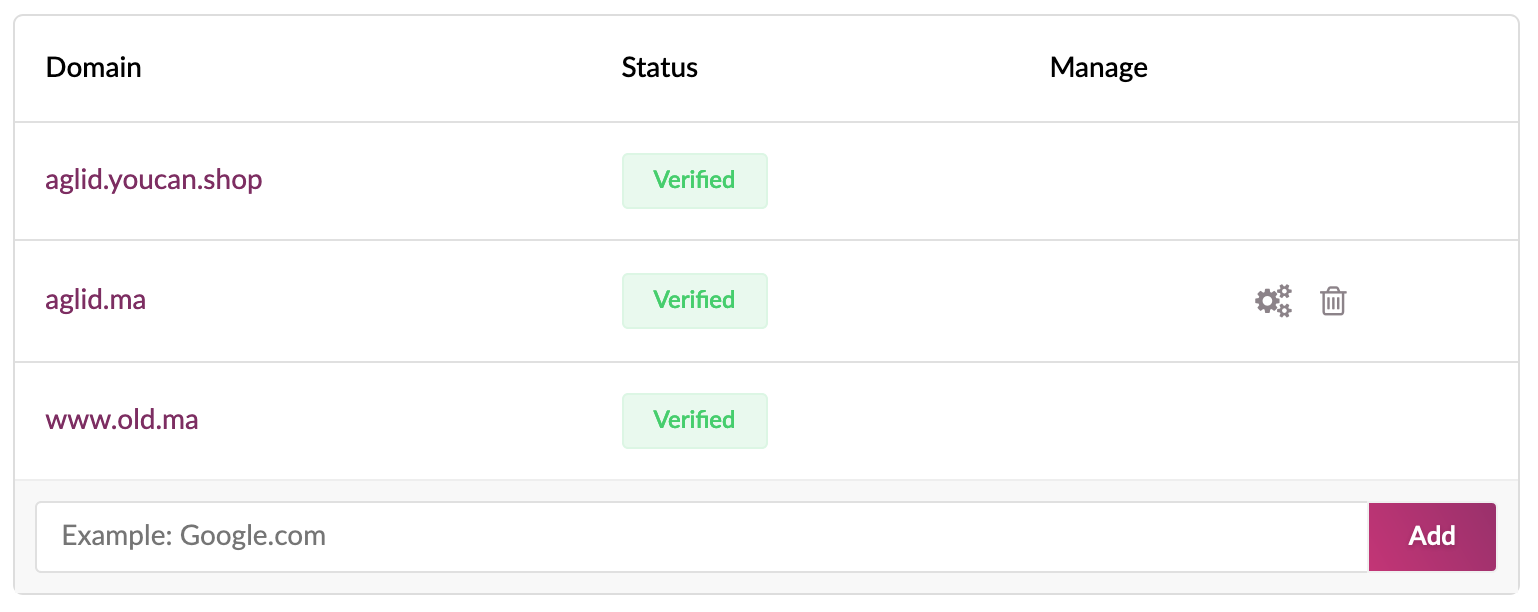Place cursor in new domain text box
This screenshot has width=1538, height=612.
click(x=702, y=537)
